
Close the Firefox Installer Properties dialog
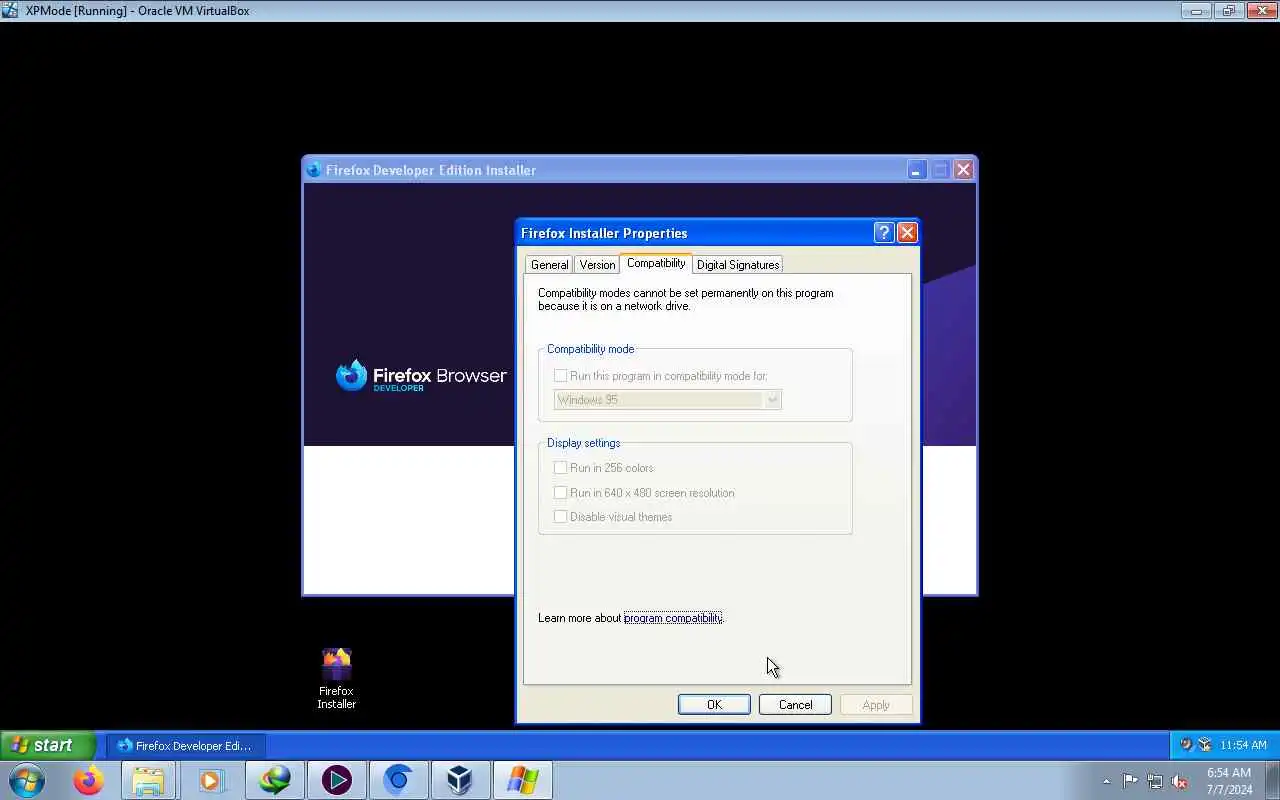point(907,233)
